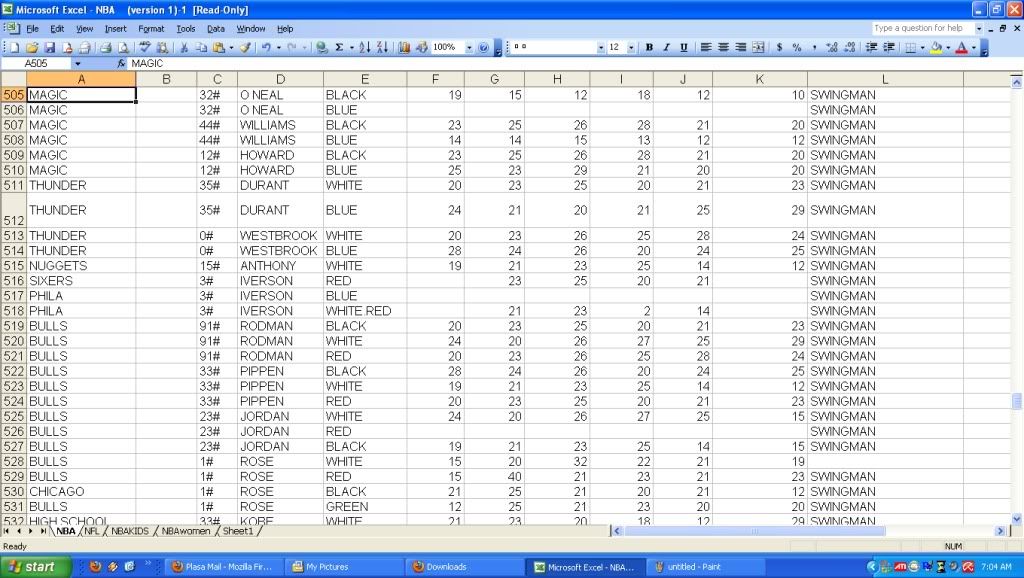Open the Format menu
Viewport: 1024px width, 578px height.
[x=151, y=29]
